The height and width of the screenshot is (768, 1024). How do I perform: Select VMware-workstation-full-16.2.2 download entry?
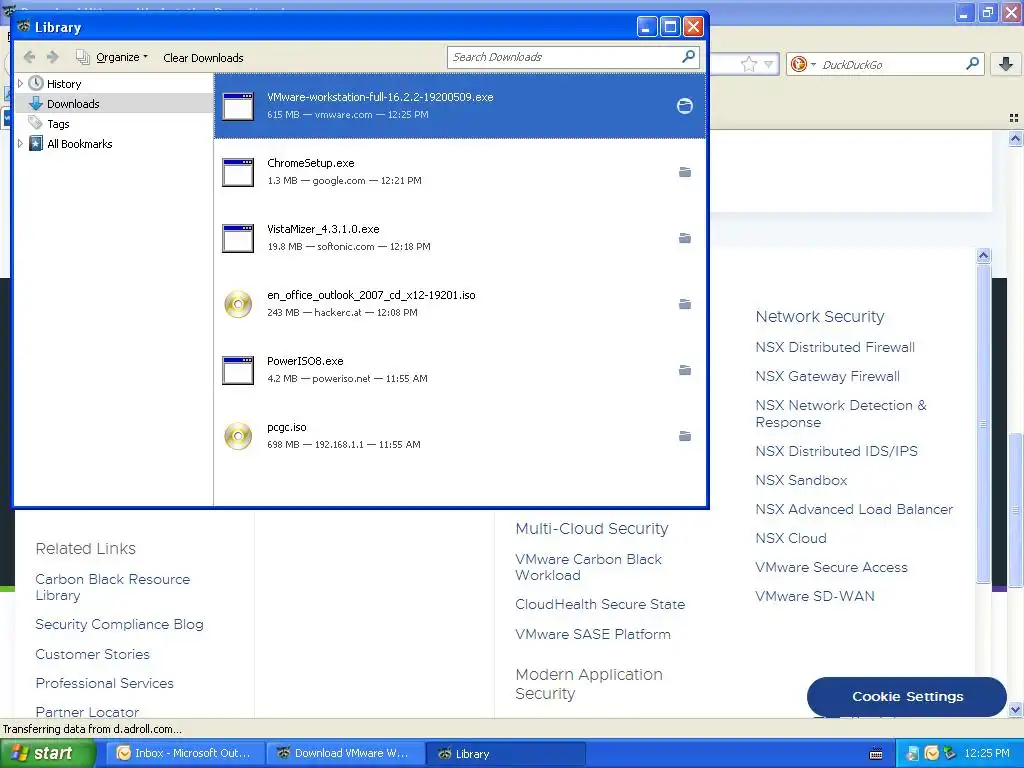(x=460, y=106)
